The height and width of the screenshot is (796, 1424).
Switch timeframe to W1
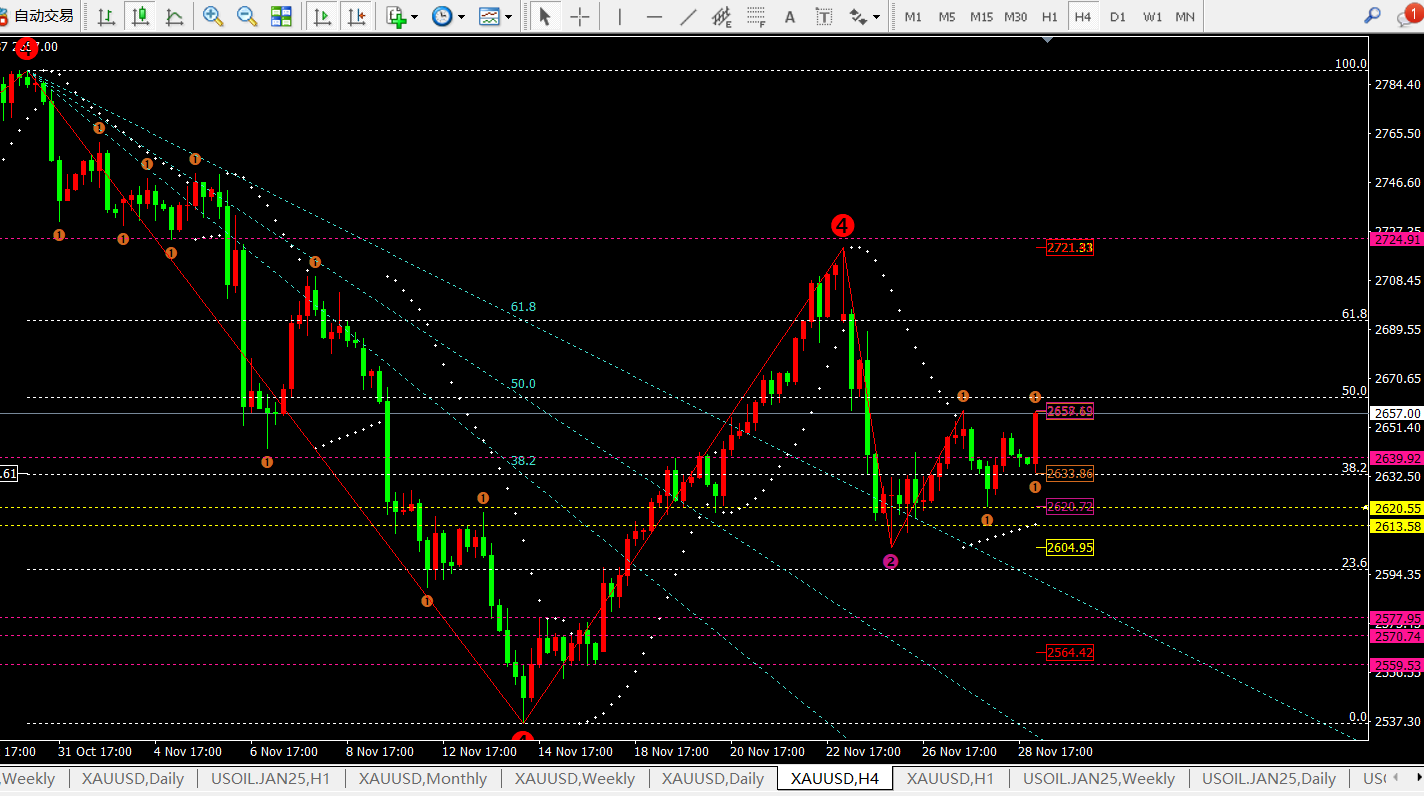[1152, 16]
